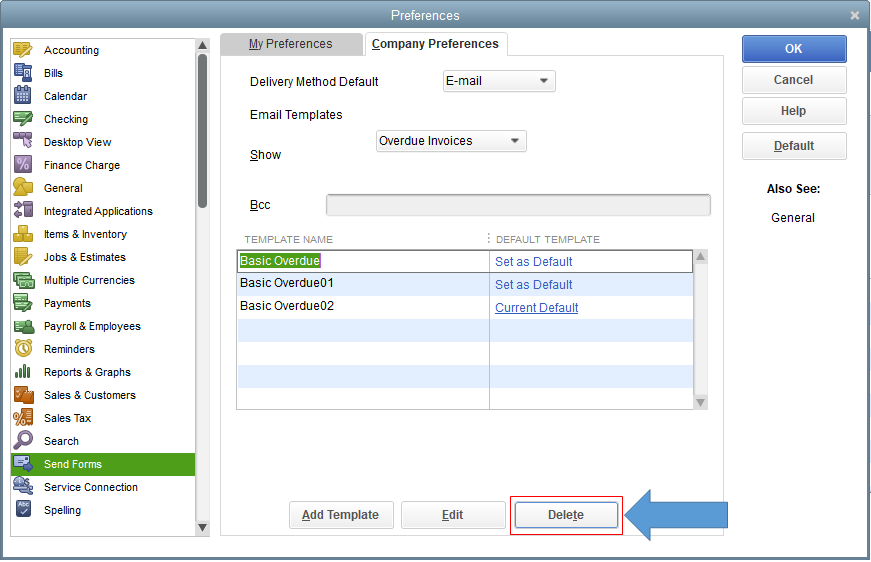The width and height of the screenshot is (871, 562).
Task: Click the Jobs & Estimates icon
Action: pos(23,257)
